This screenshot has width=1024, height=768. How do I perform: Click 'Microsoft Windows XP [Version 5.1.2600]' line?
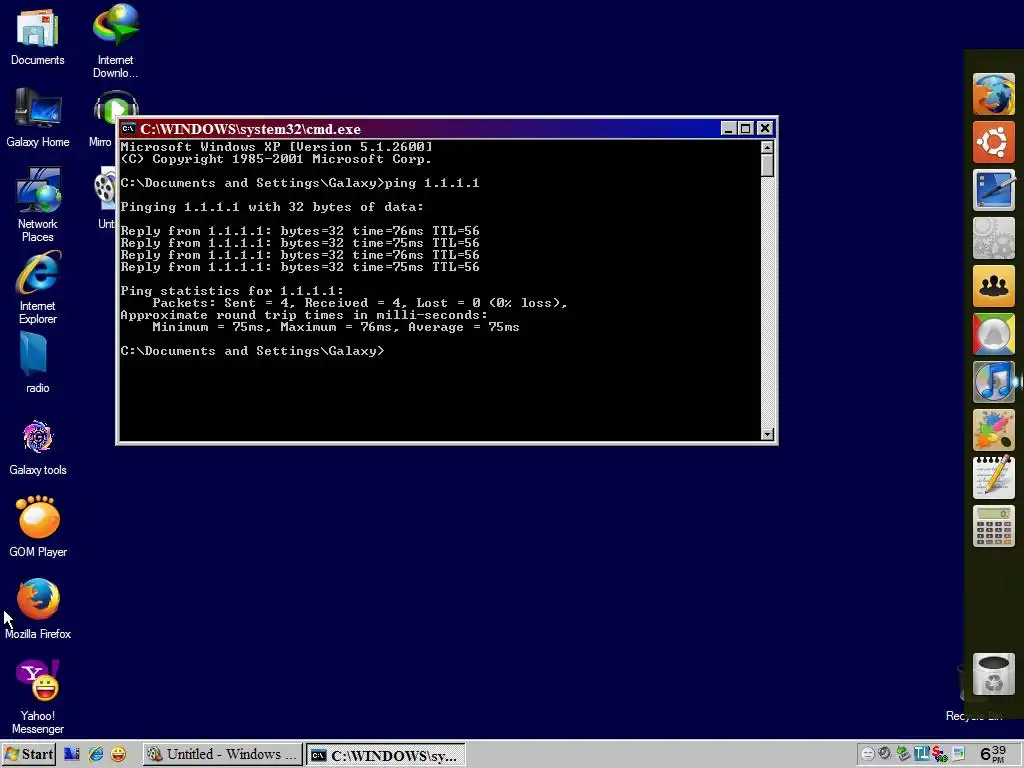276,147
